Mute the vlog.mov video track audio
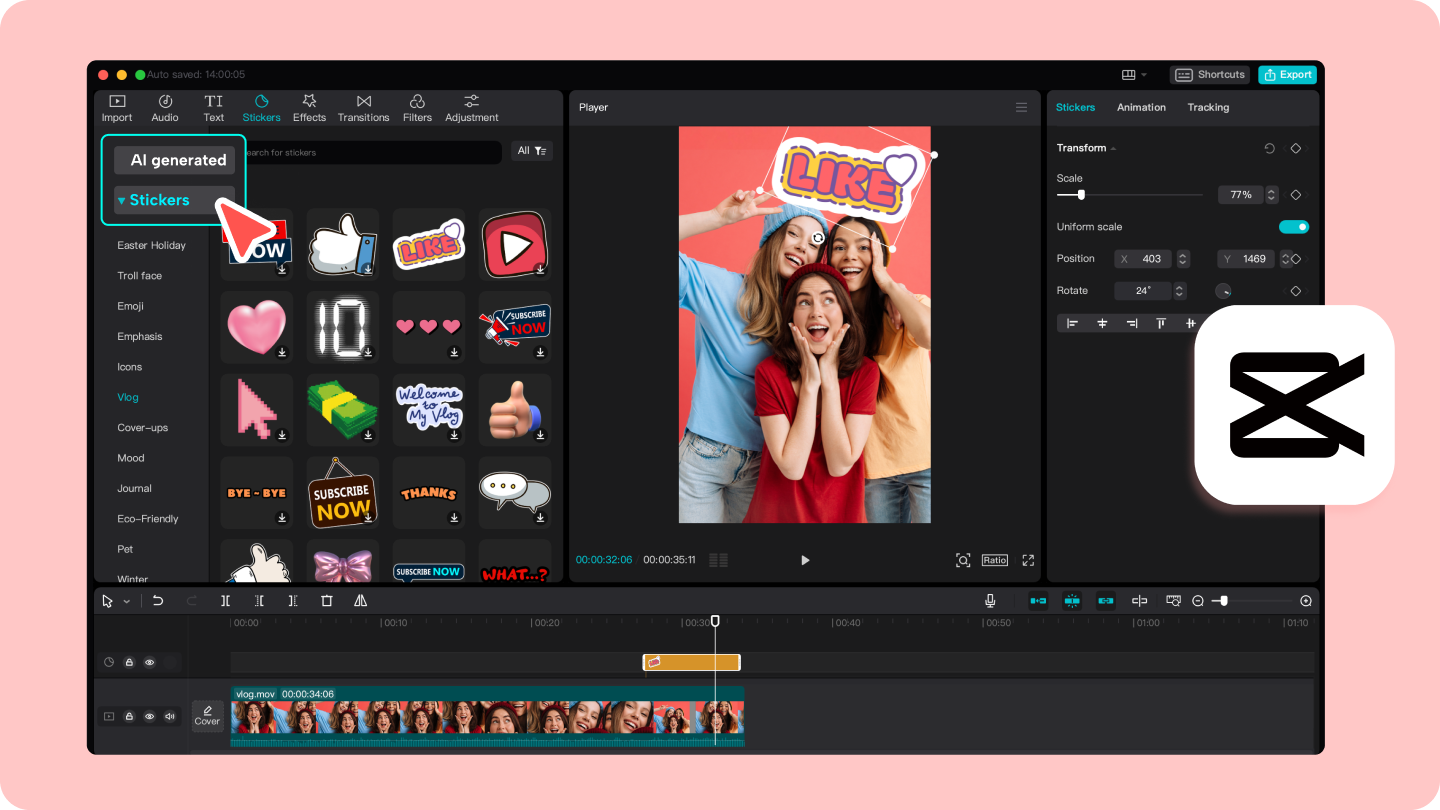Image resolution: width=1440 pixels, height=810 pixels. [170, 716]
